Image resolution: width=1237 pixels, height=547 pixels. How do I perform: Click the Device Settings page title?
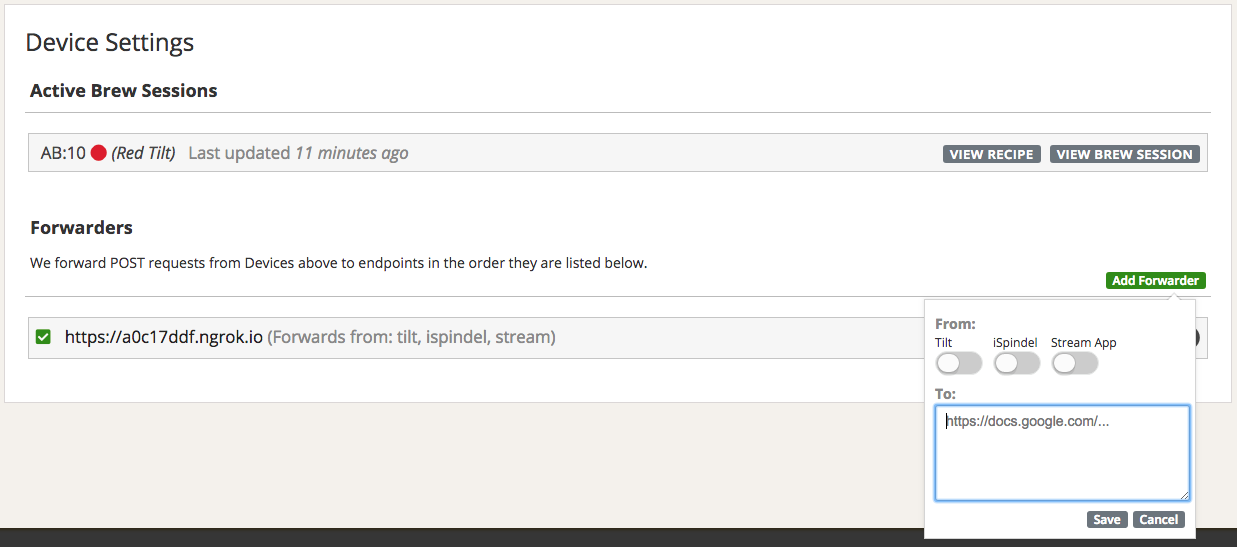pyautogui.click(x=110, y=43)
